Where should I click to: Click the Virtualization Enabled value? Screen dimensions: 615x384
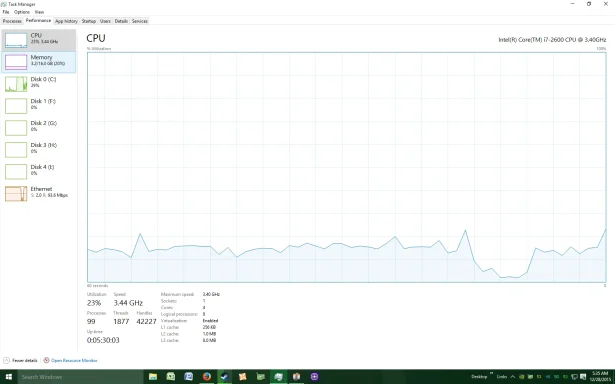210,320
